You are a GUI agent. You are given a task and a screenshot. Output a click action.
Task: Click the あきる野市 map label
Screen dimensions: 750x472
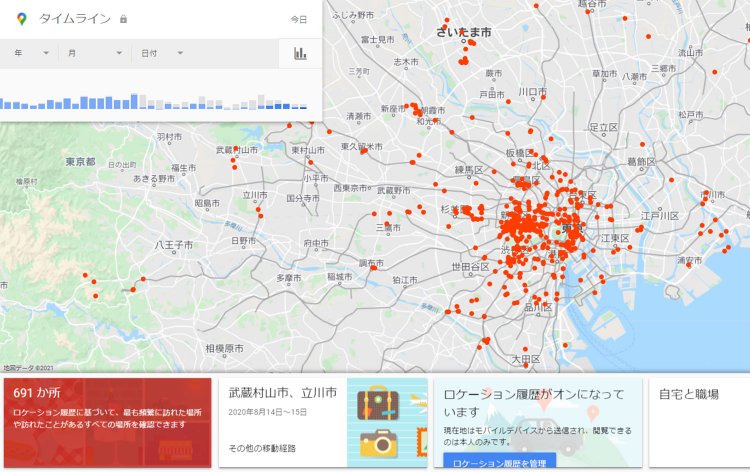[154, 178]
